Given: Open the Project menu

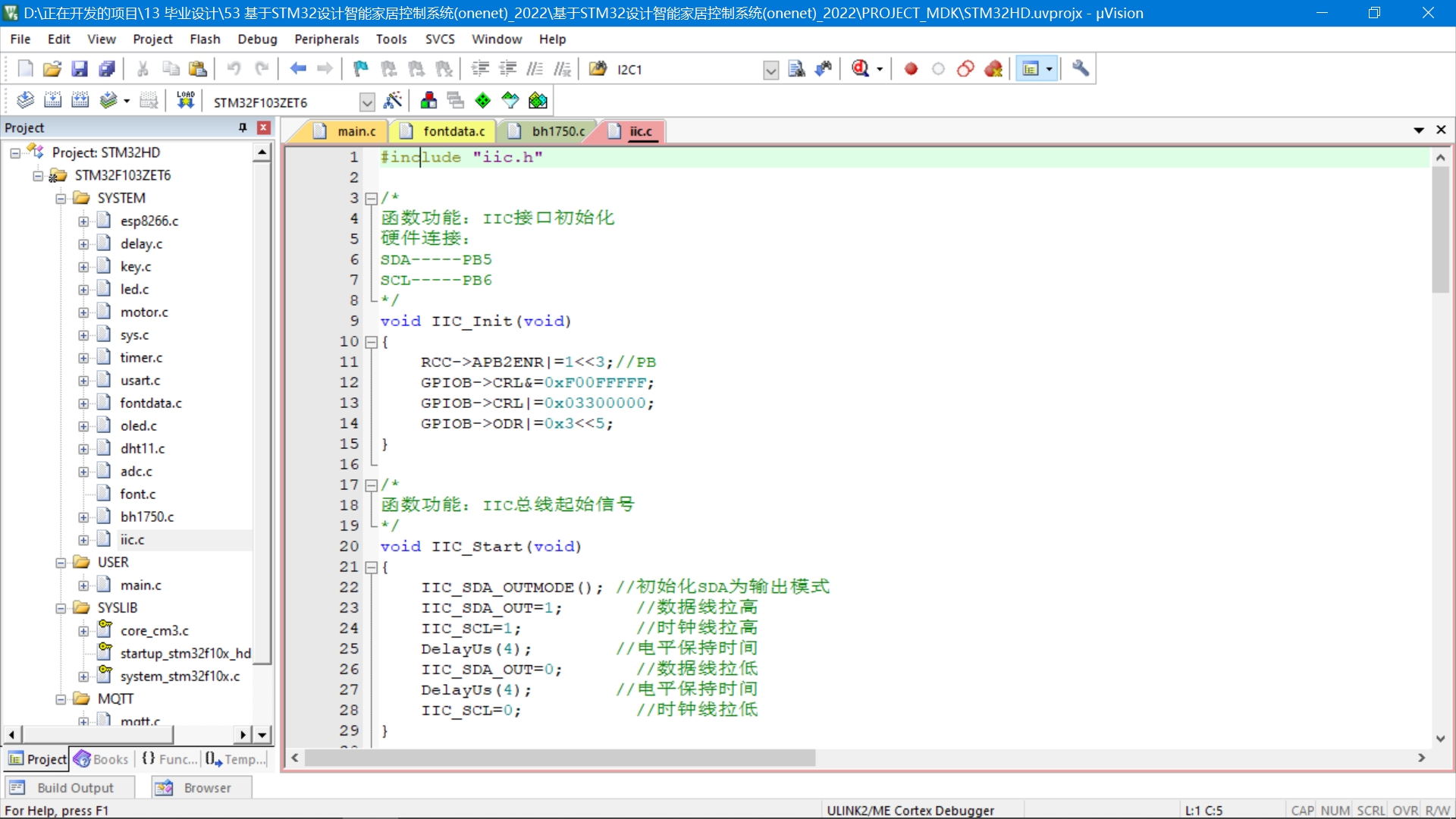Looking at the screenshot, I should point(152,39).
